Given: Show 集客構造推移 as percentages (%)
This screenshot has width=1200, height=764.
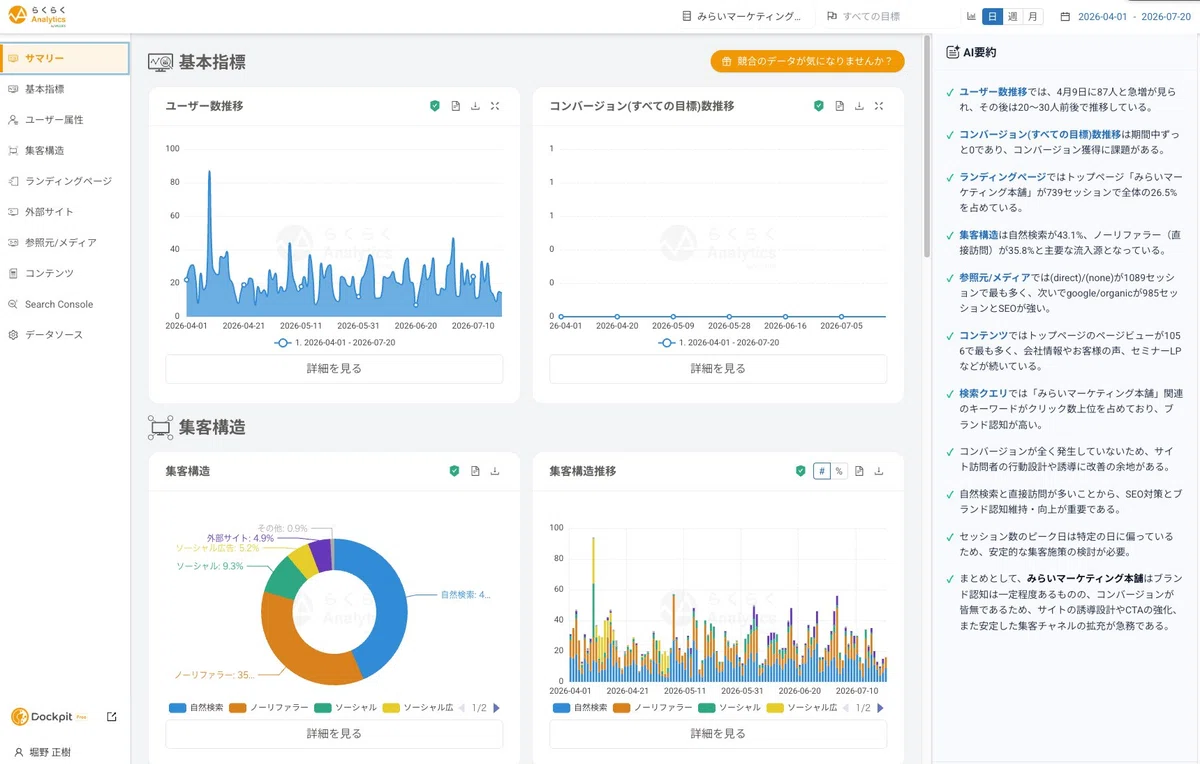Looking at the screenshot, I should click(x=839, y=471).
